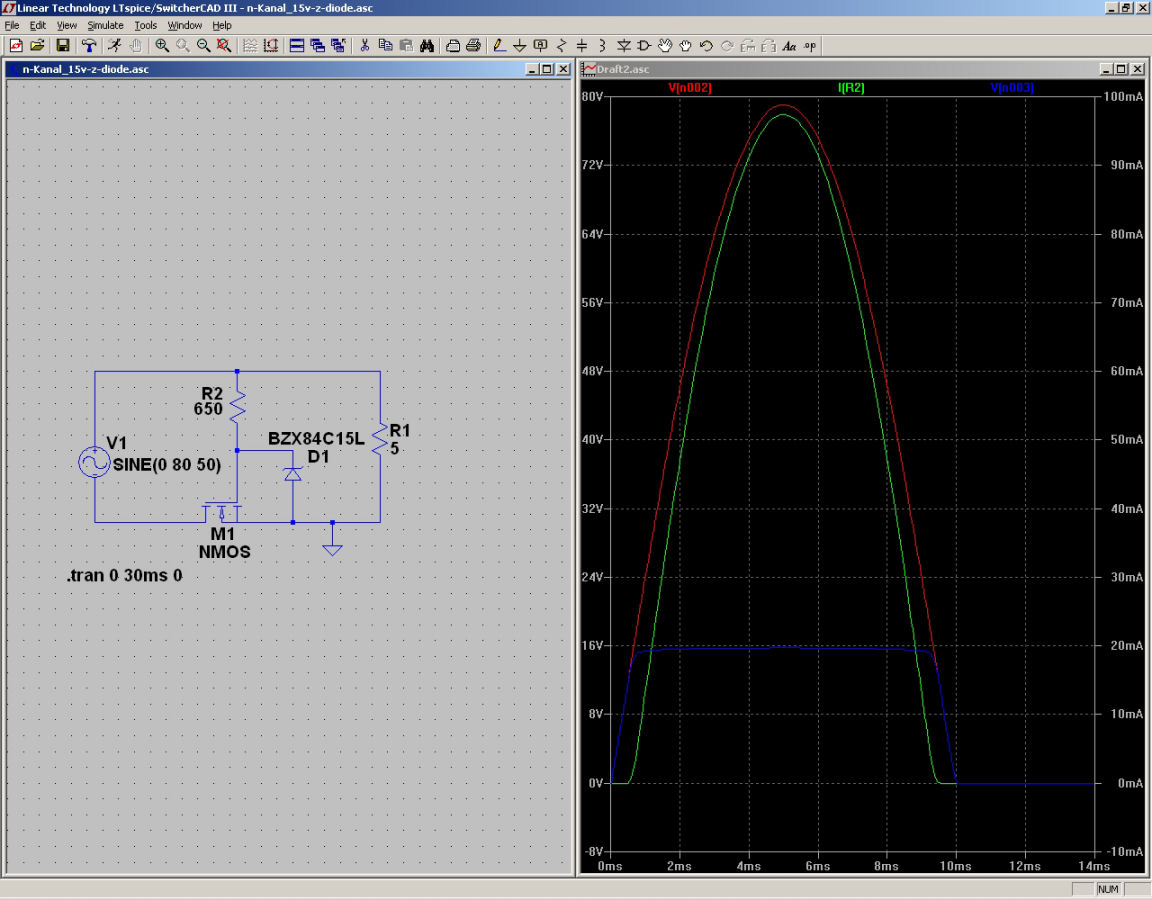Screen dimensions: 1152x900
Task: Save the schematic with the floppy icon
Action: click(62, 46)
